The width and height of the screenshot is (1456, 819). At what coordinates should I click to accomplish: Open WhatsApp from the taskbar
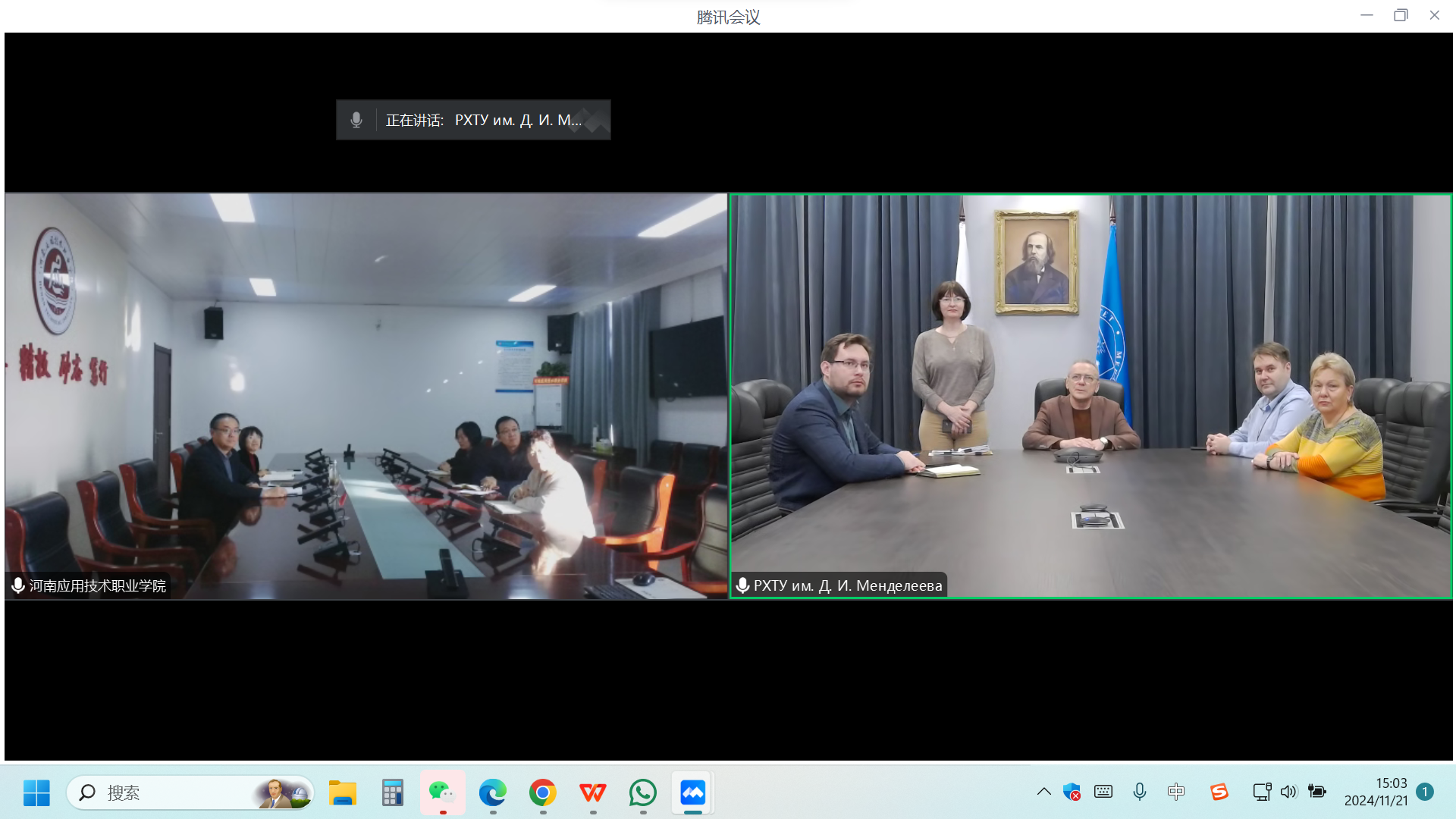[x=643, y=793]
